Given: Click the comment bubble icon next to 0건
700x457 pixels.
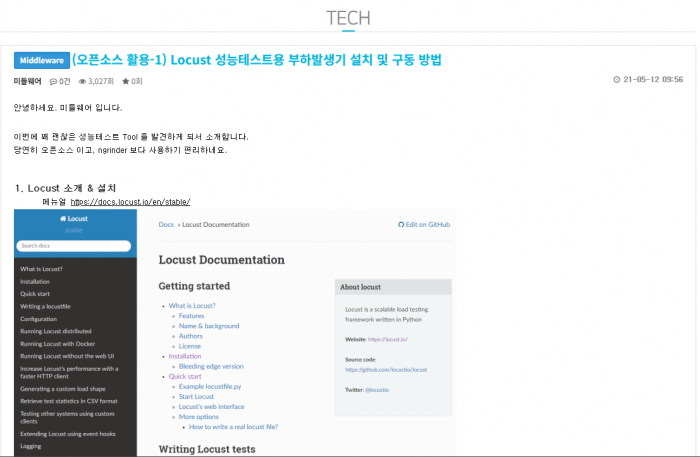Looking at the screenshot, I should [53, 81].
